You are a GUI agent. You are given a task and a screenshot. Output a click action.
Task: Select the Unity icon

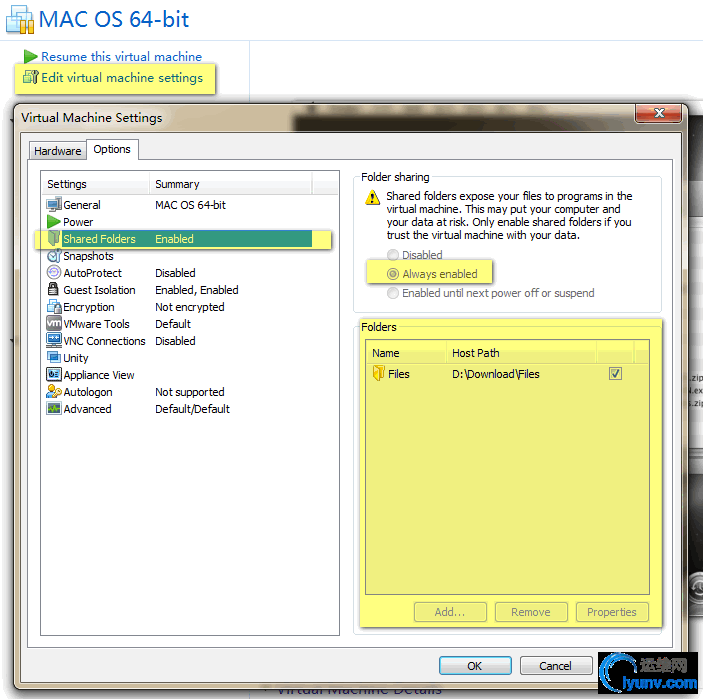(x=54, y=357)
